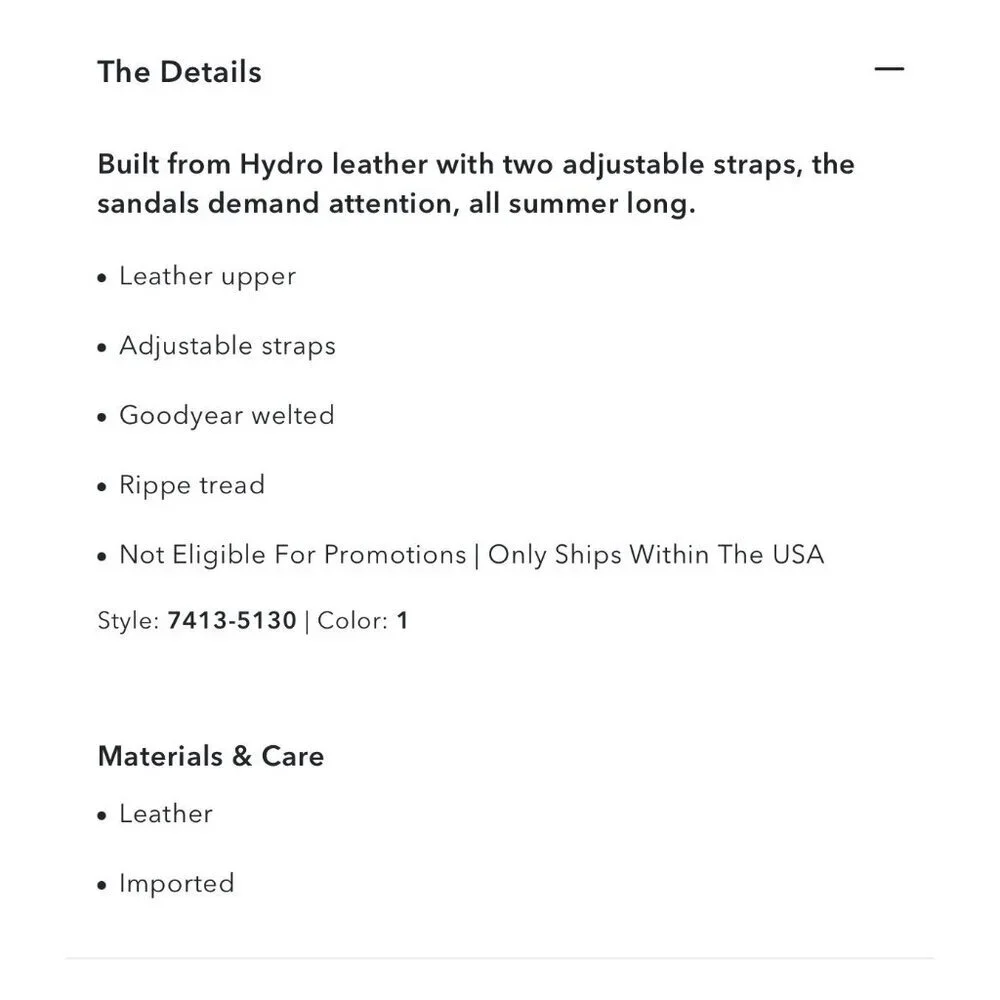Click the Materials & Care heading
Viewport: 1000px width, 1000px height.
[210, 756]
